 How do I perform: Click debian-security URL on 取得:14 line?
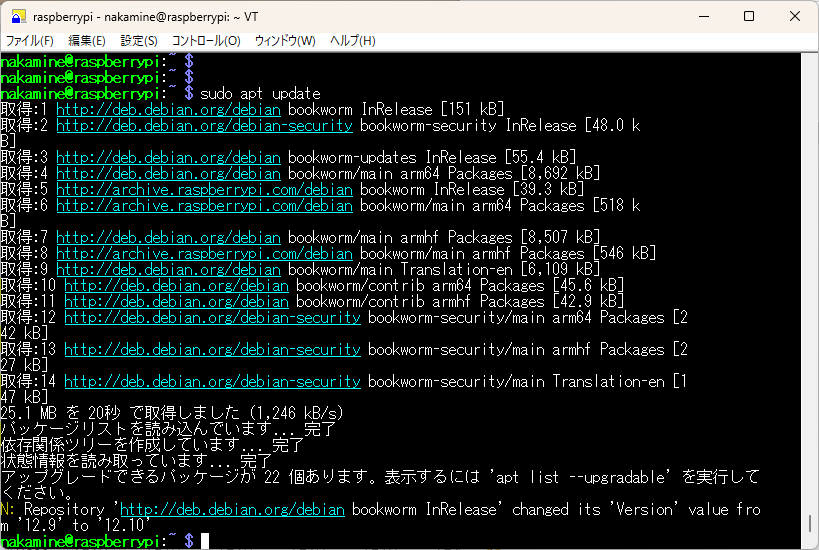212,381
